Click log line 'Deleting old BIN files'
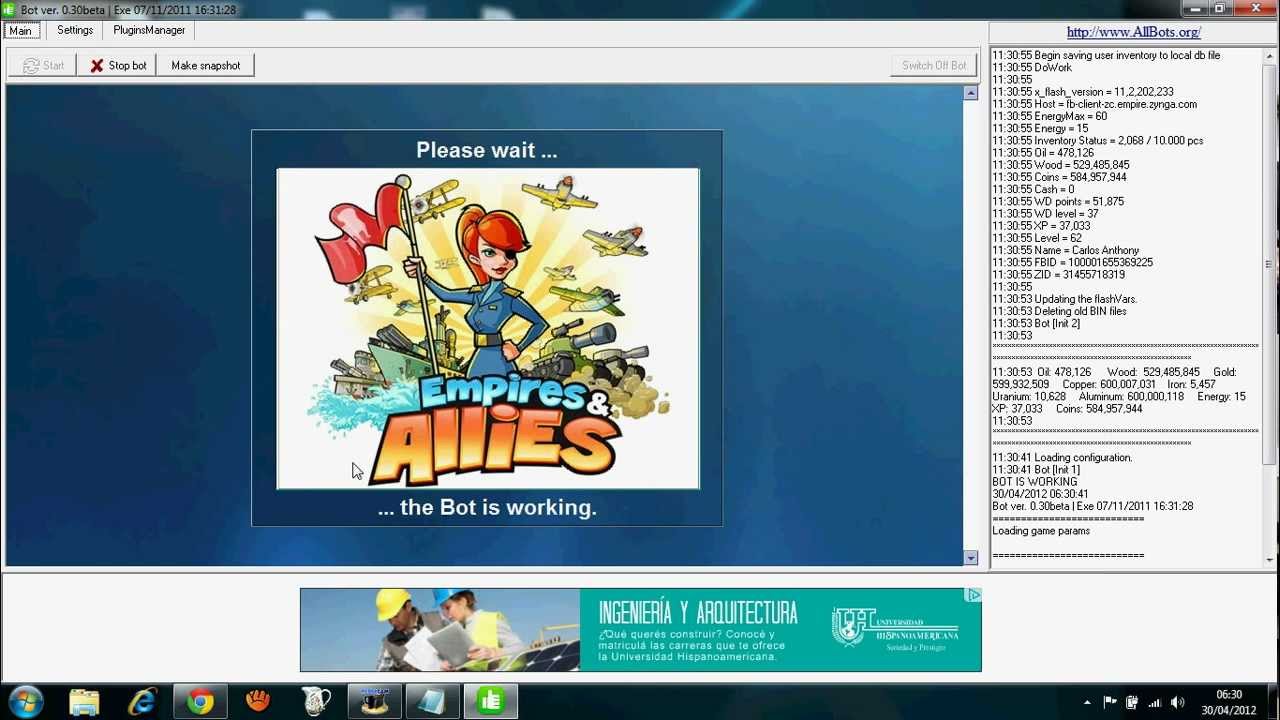This screenshot has height=720, width=1280. [x=1060, y=311]
